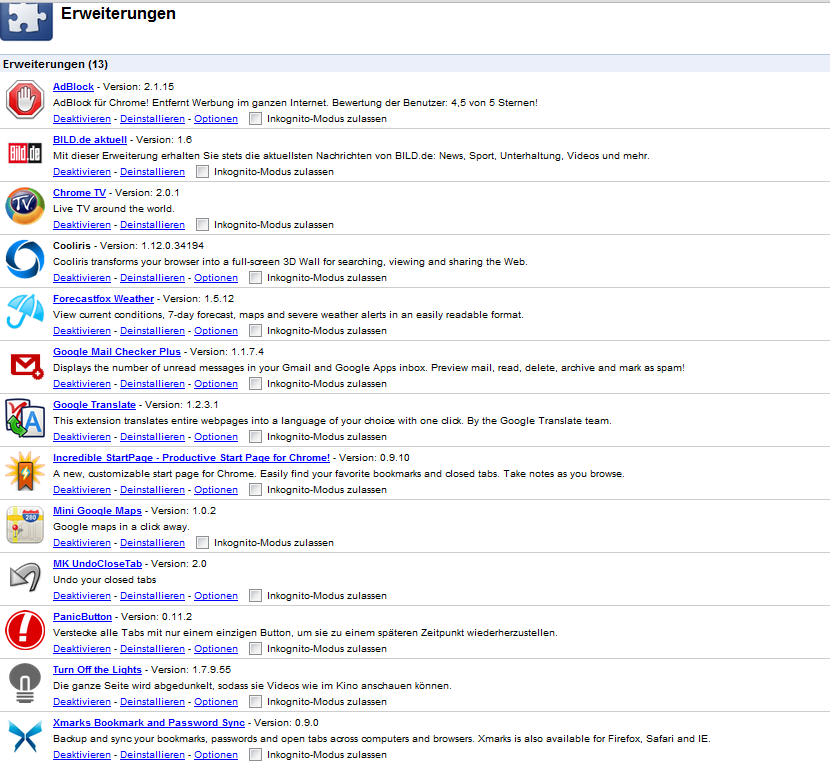Viewport: 830px width, 764px height.
Task: Open the Google Translate title link
Action: click(x=94, y=405)
